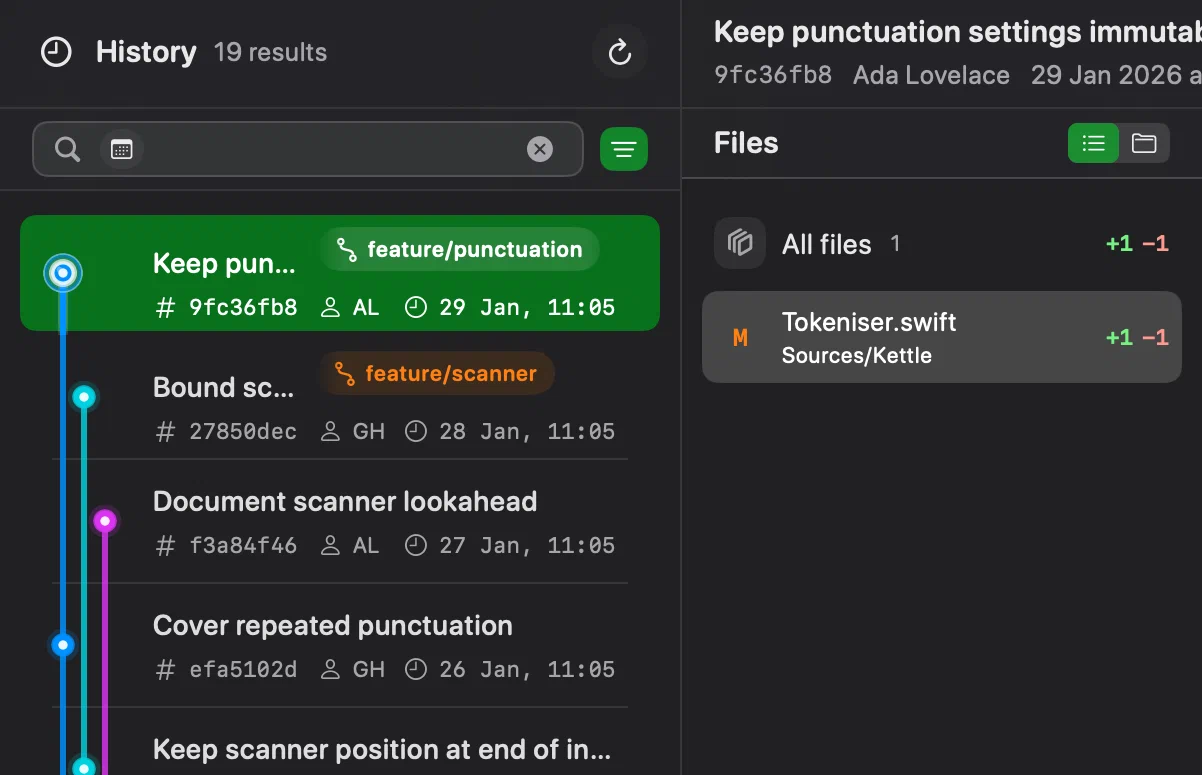
Task: Select commit 'Keep pun...' 9fc36fb8
Action: click(x=340, y=273)
